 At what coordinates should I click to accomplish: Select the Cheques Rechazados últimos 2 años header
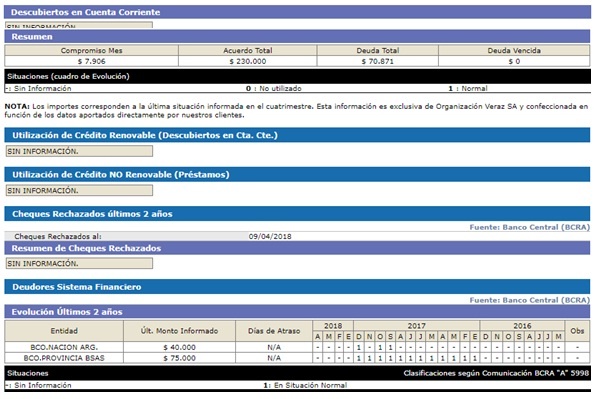[297, 214]
